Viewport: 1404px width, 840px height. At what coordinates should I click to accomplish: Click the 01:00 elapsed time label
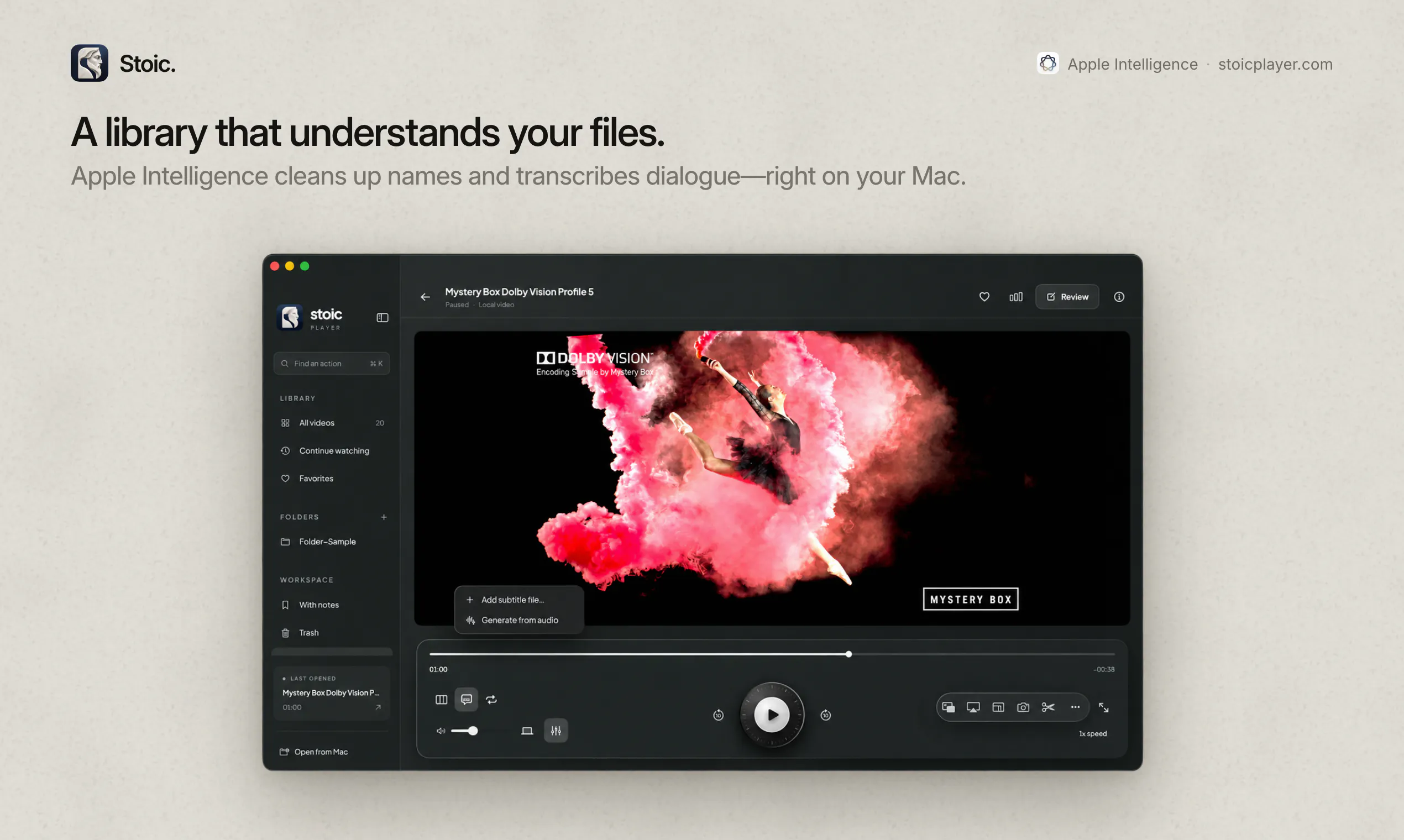[x=438, y=669]
